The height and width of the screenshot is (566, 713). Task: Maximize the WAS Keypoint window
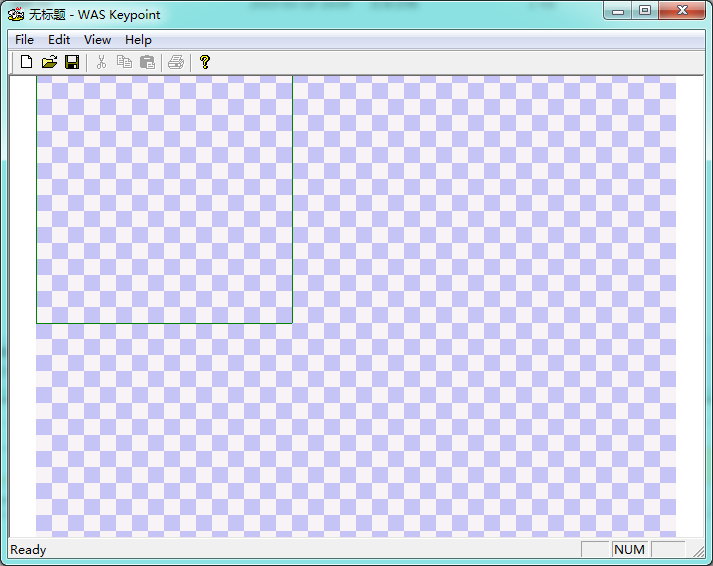(645, 10)
